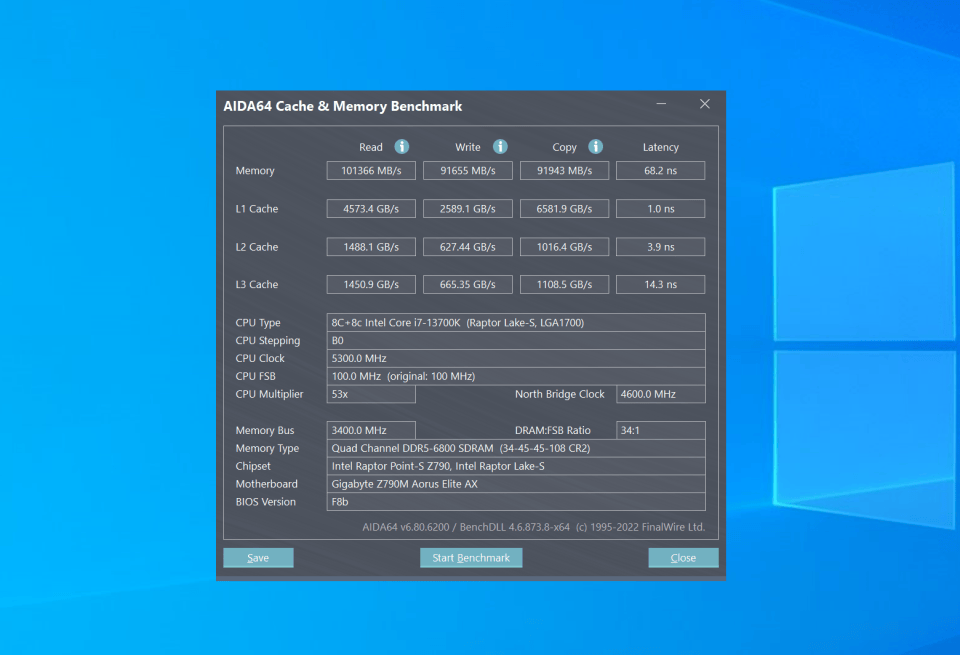Close the window with the X icon
Screen dimensions: 960x655
point(704,105)
